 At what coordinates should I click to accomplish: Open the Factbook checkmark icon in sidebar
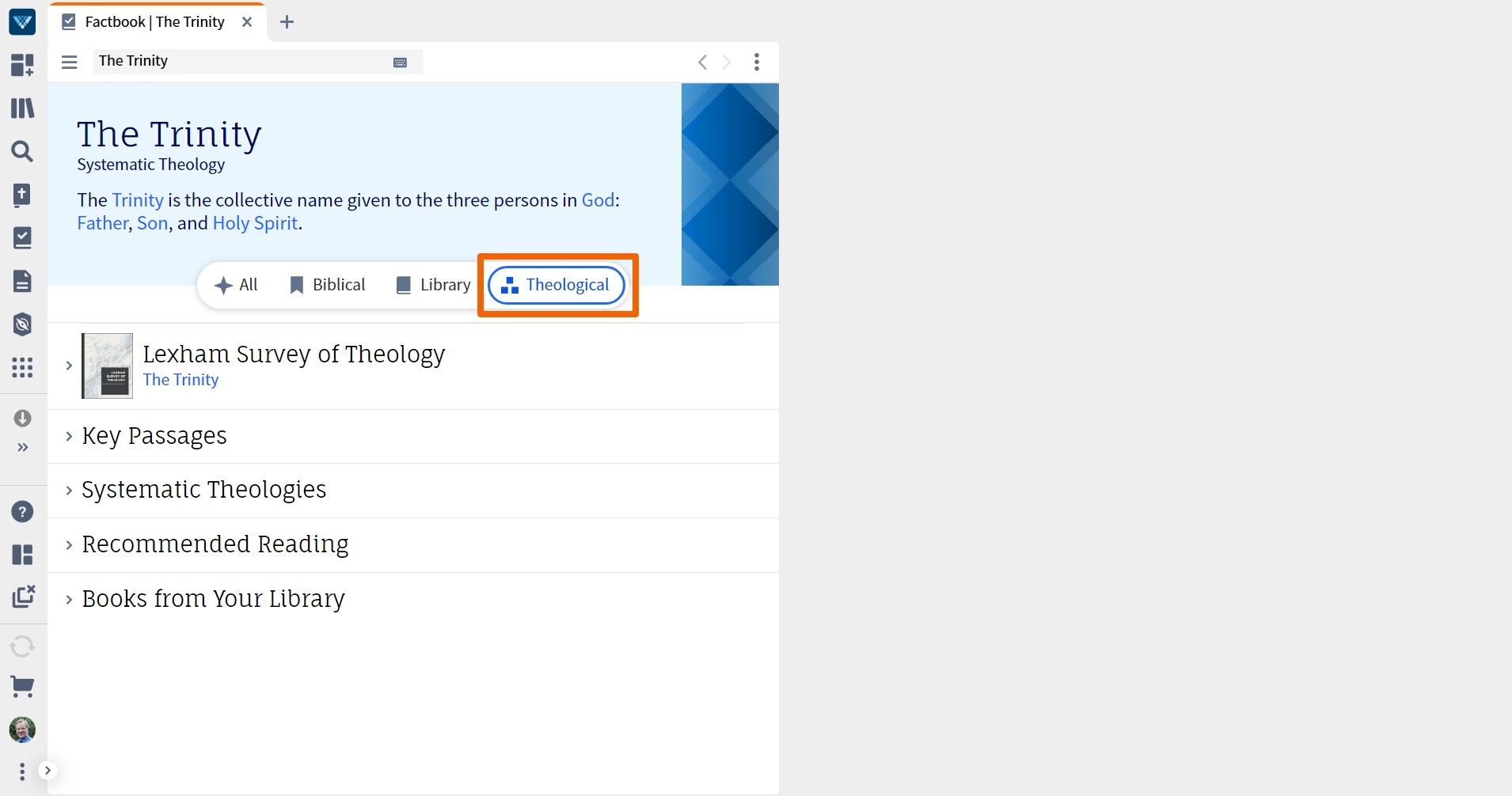click(22, 237)
